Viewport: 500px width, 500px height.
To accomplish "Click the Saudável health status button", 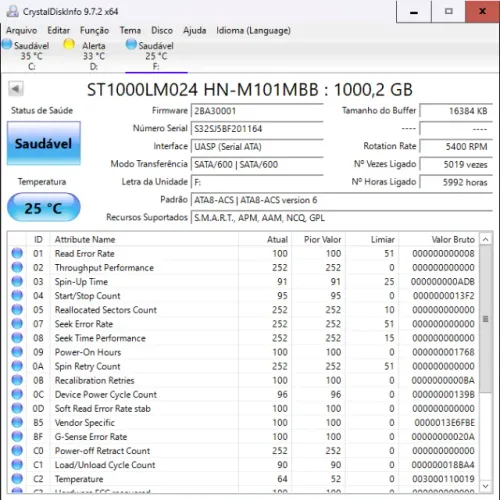I will click(x=44, y=143).
